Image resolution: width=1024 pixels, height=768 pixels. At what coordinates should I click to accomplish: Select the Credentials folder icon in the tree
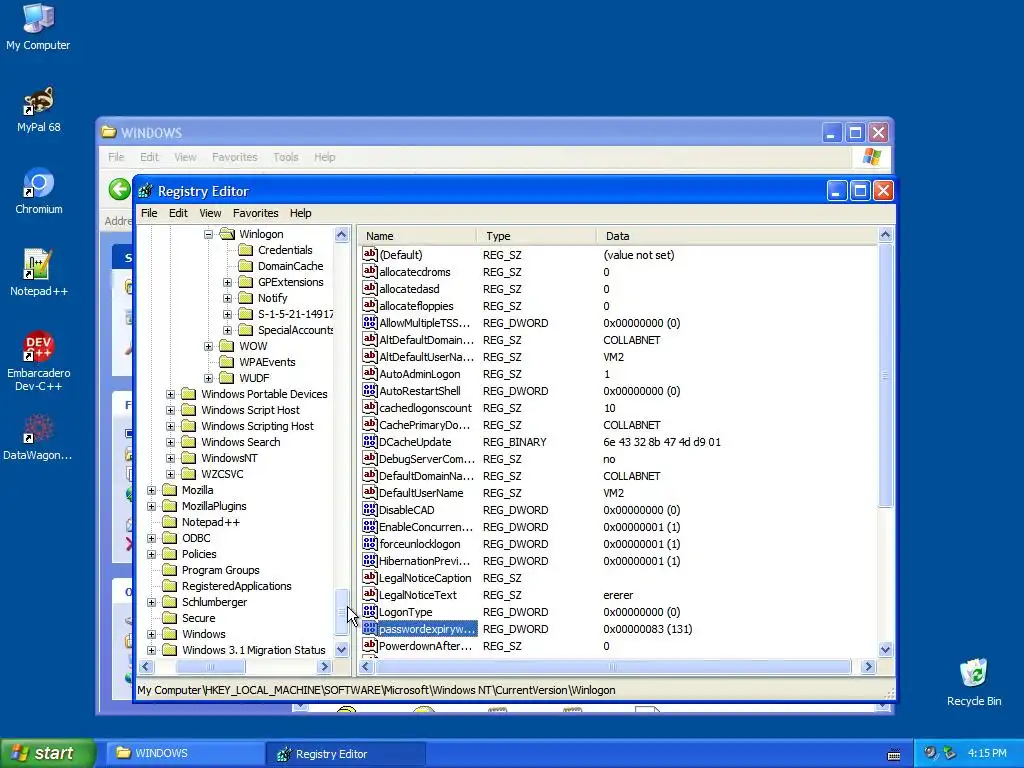coord(246,250)
